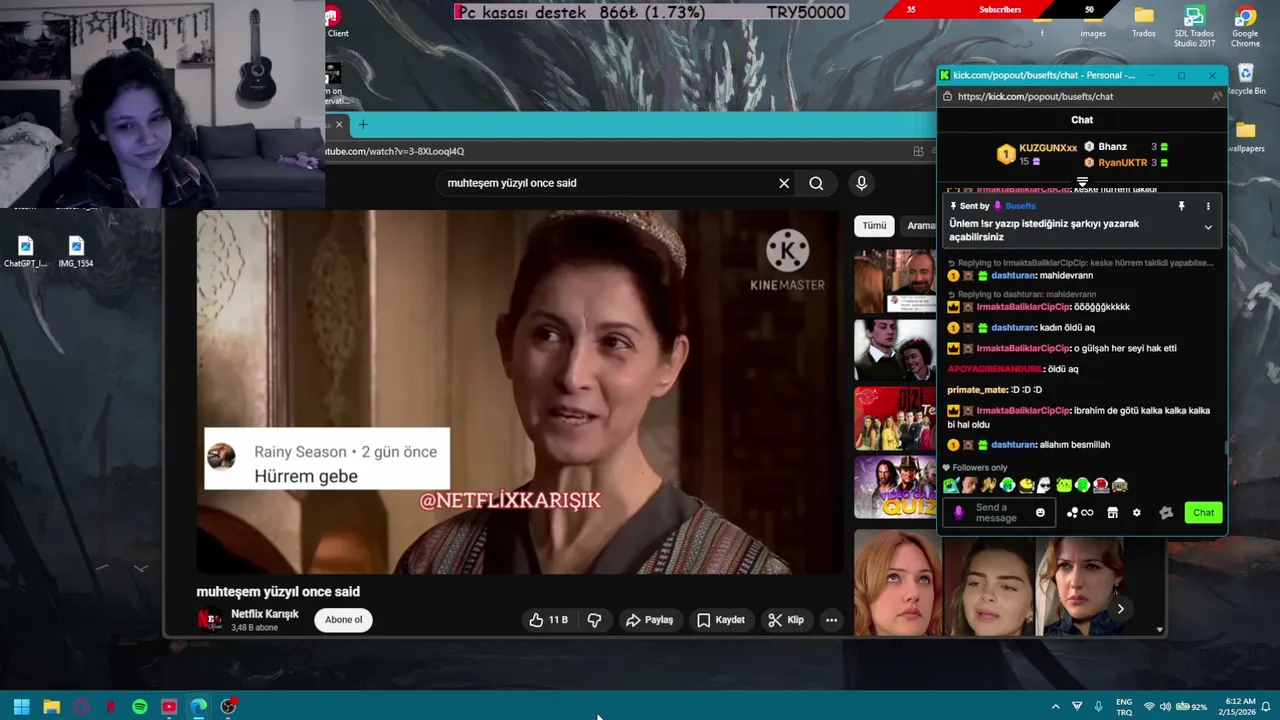This screenshot has height=720, width=1280.
Task: Click the ENG TRQ language indicator
Action: pos(1124,707)
